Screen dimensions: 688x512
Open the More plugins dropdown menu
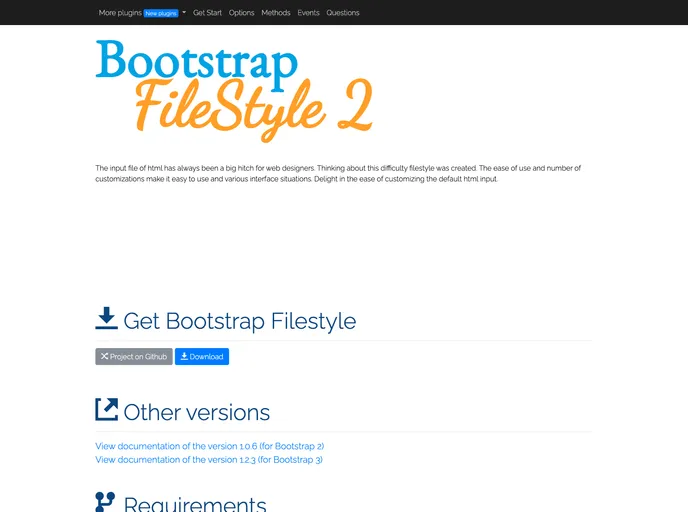pos(142,13)
